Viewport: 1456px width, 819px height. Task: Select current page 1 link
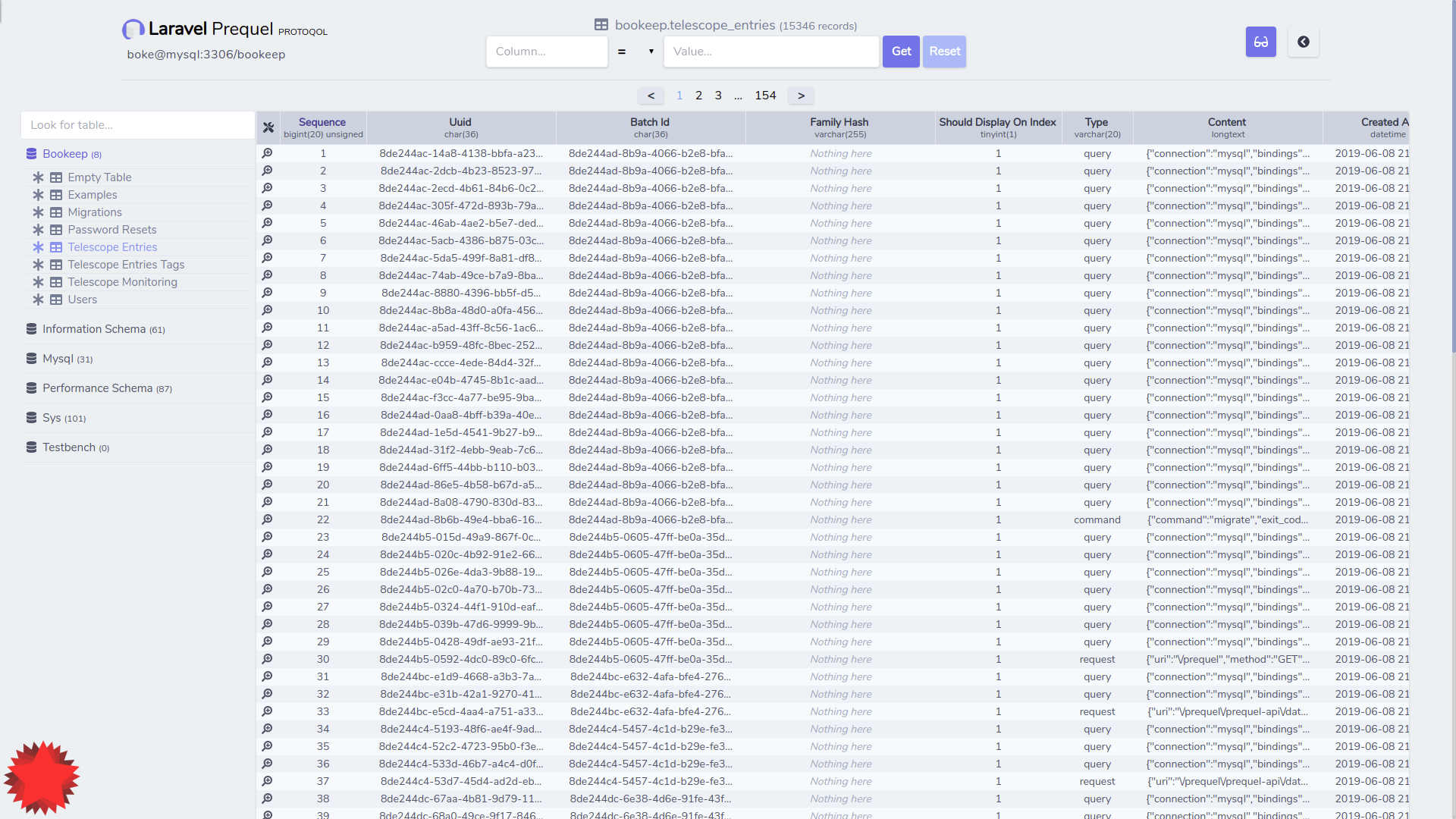(x=679, y=96)
